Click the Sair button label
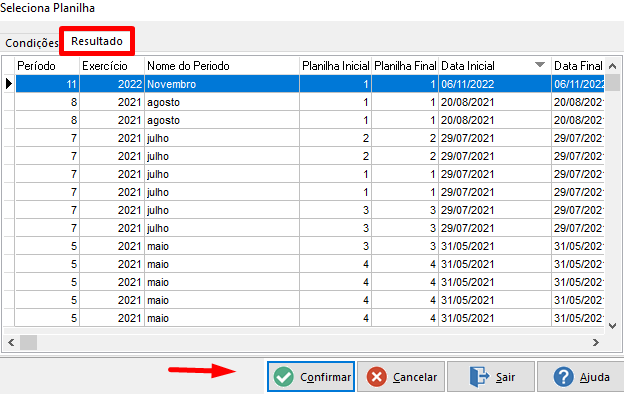 (505, 377)
